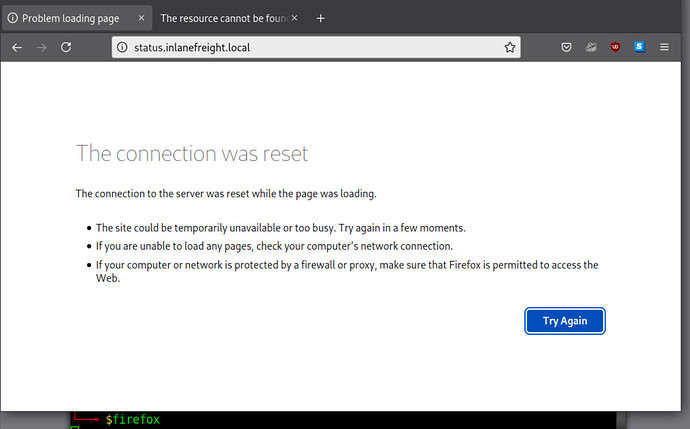This screenshot has height=429, width=690.
Task: Open the uBlock Origin extension icon
Action: pyautogui.click(x=615, y=47)
